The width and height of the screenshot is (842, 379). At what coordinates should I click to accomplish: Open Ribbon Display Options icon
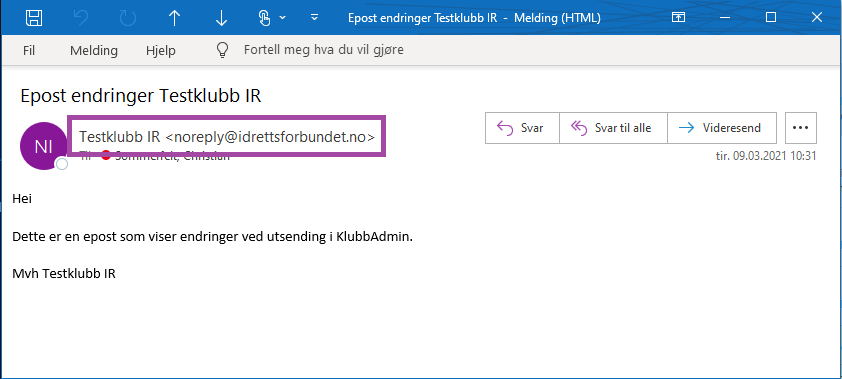pos(678,18)
